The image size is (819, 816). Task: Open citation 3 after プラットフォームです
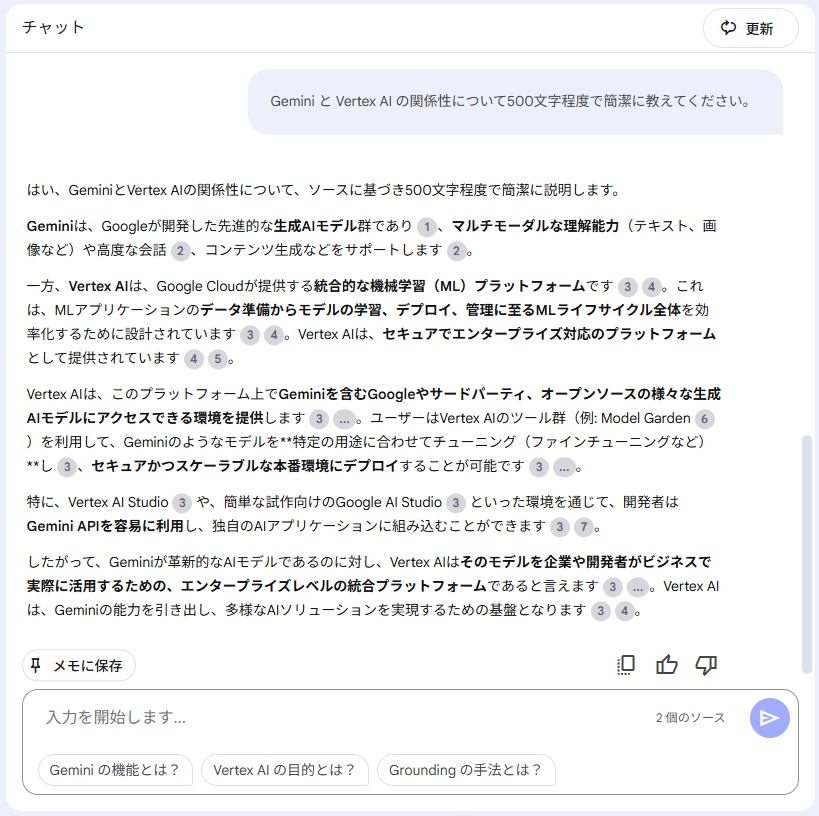[x=627, y=287]
